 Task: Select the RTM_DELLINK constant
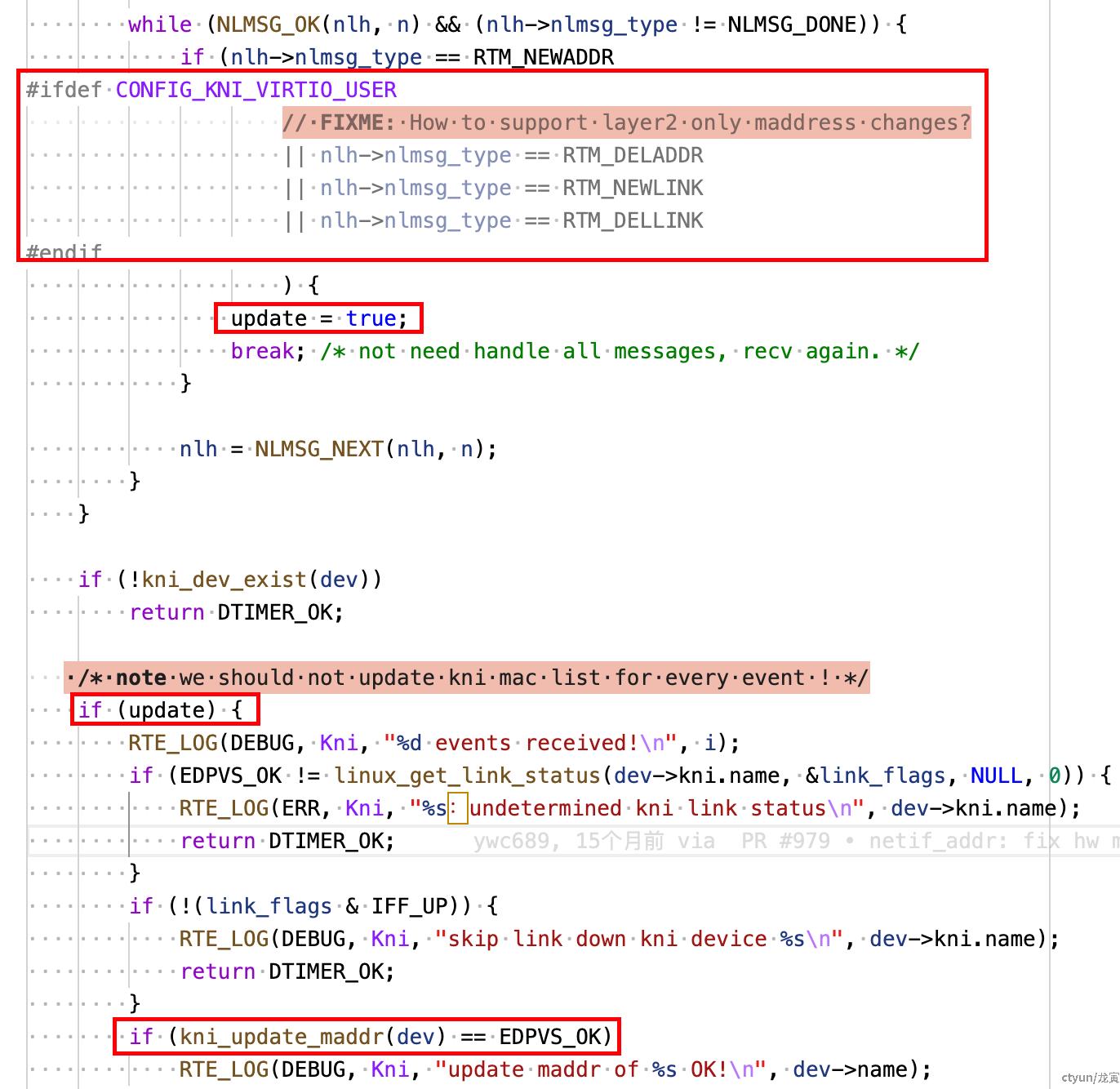click(633, 220)
